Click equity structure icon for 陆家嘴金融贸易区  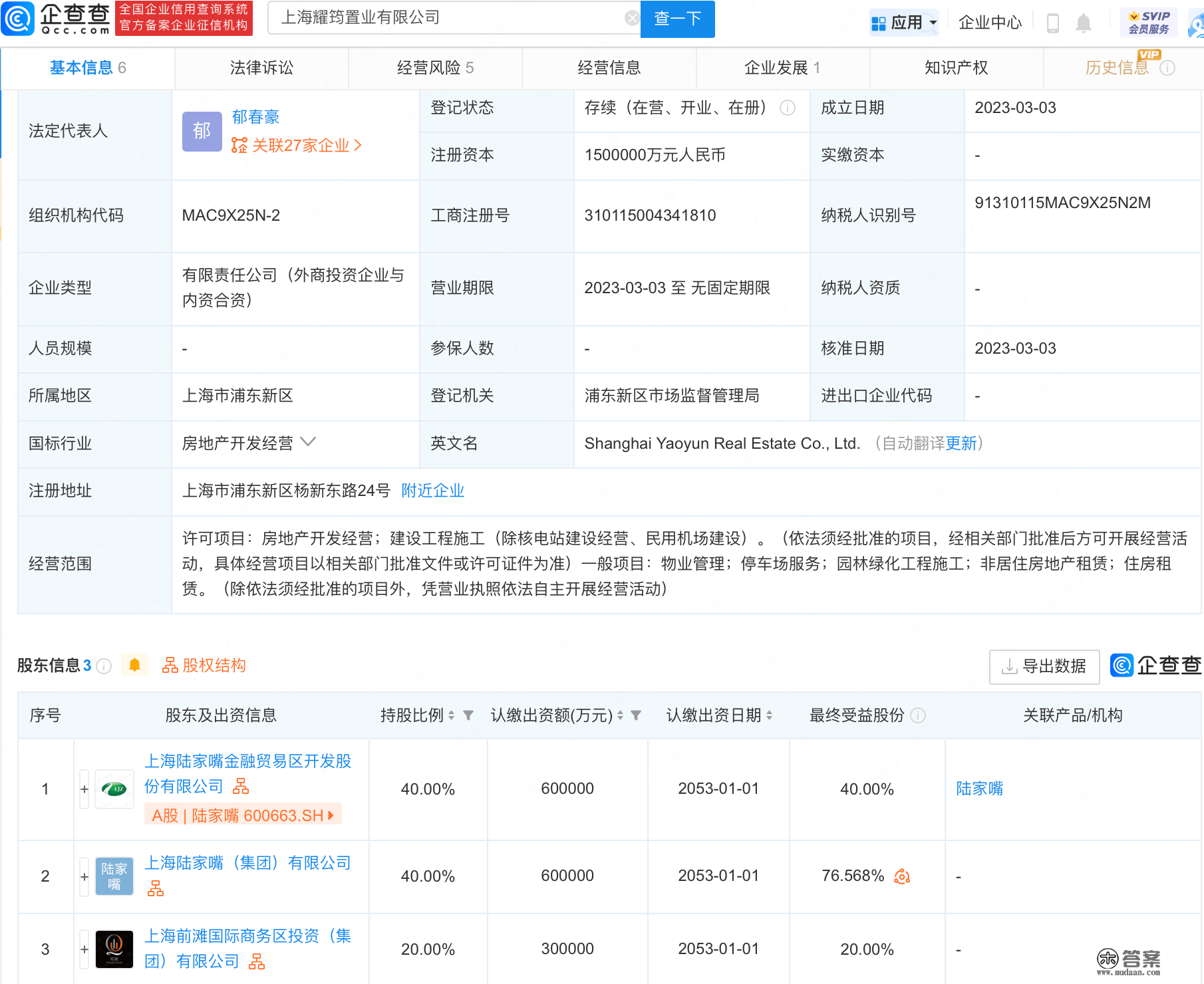(241, 787)
